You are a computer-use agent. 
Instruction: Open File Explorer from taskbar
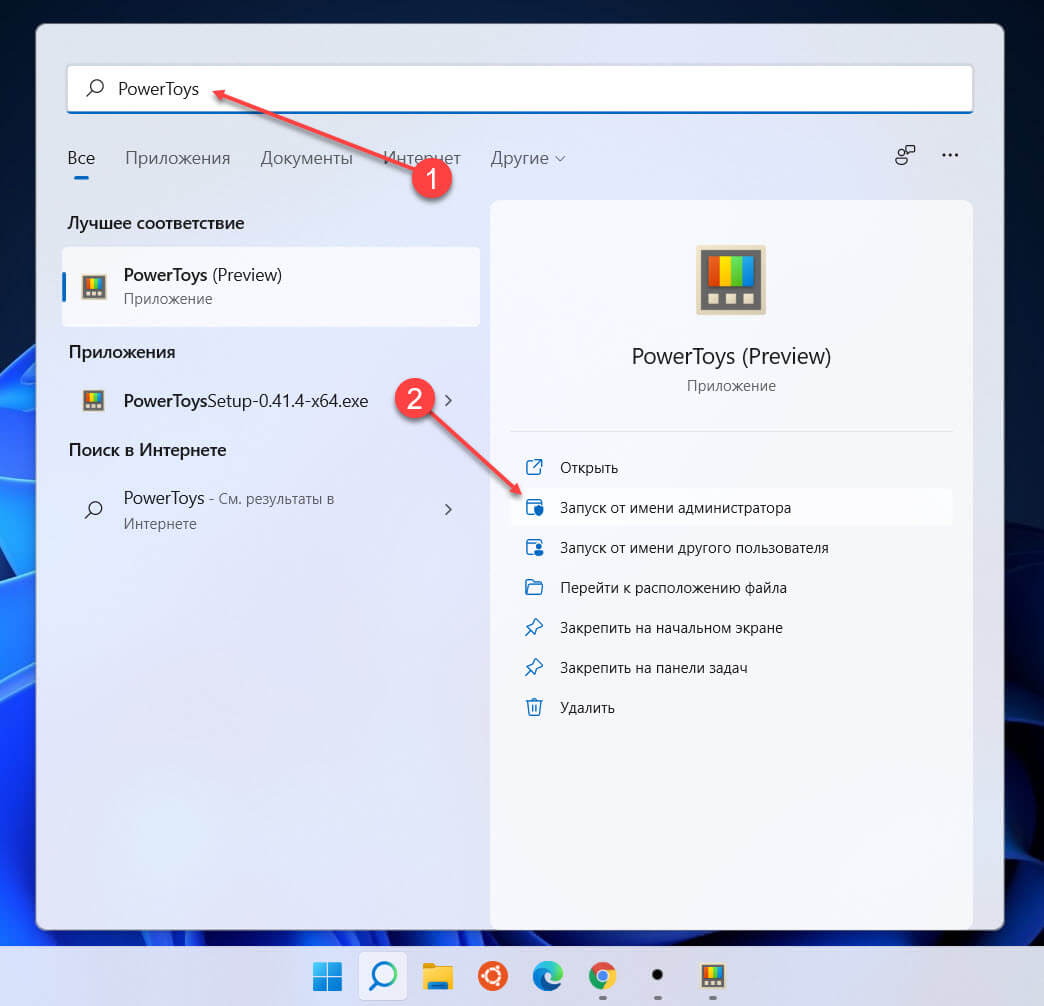(437, 976)
